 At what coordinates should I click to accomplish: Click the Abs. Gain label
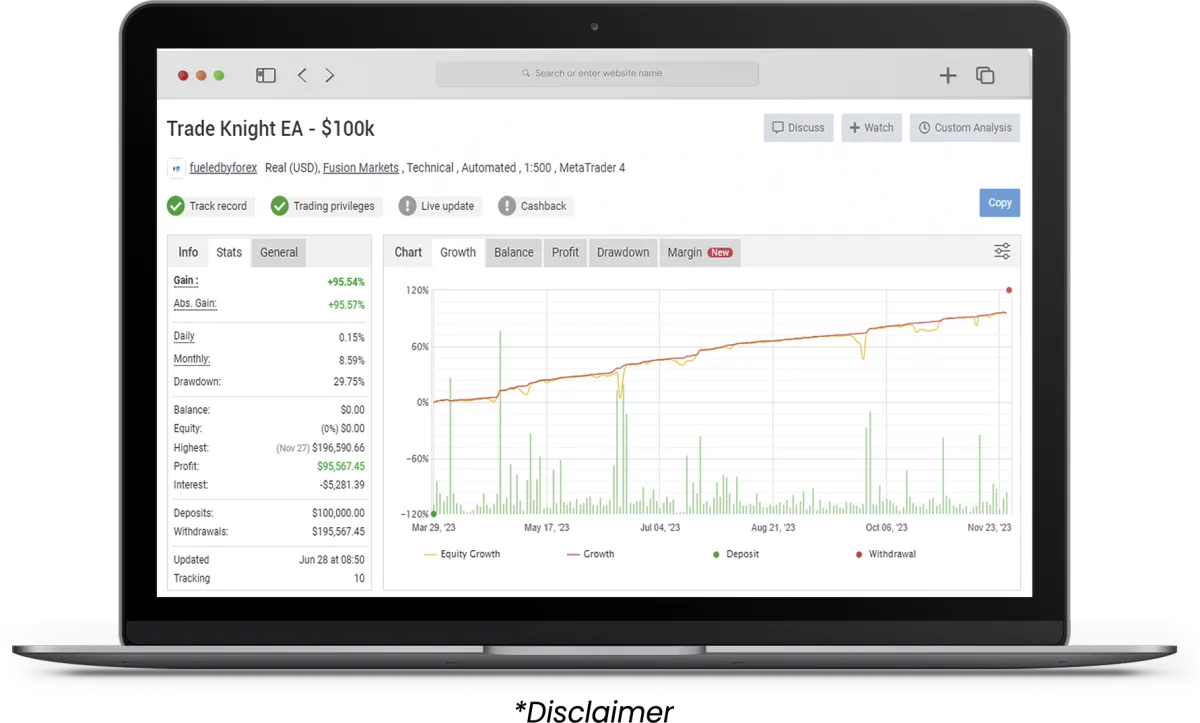[x=195, y=304]
